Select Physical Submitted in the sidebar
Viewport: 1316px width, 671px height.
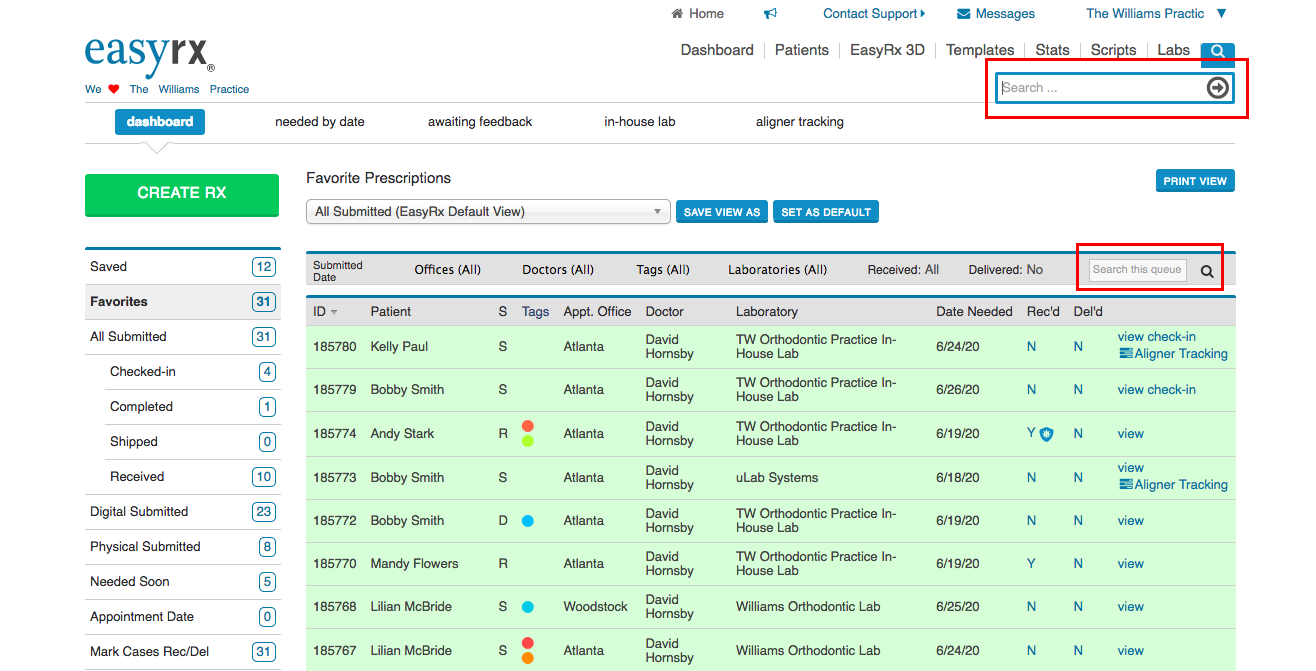point(183,547)
